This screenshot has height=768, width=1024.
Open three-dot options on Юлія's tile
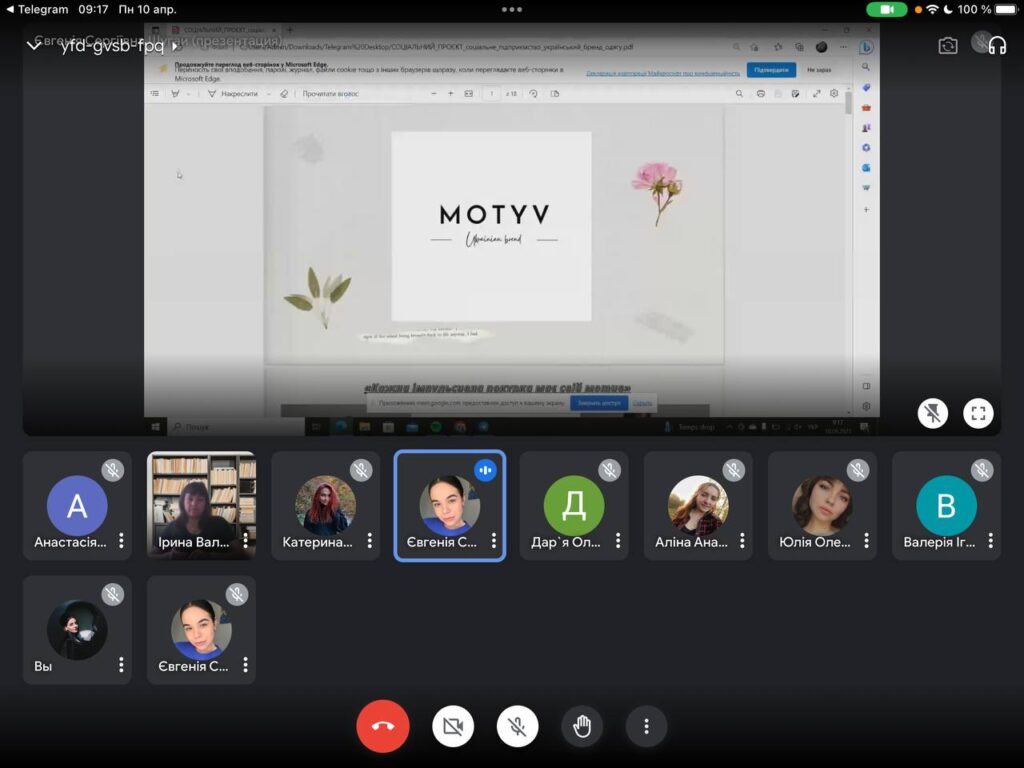866,541
